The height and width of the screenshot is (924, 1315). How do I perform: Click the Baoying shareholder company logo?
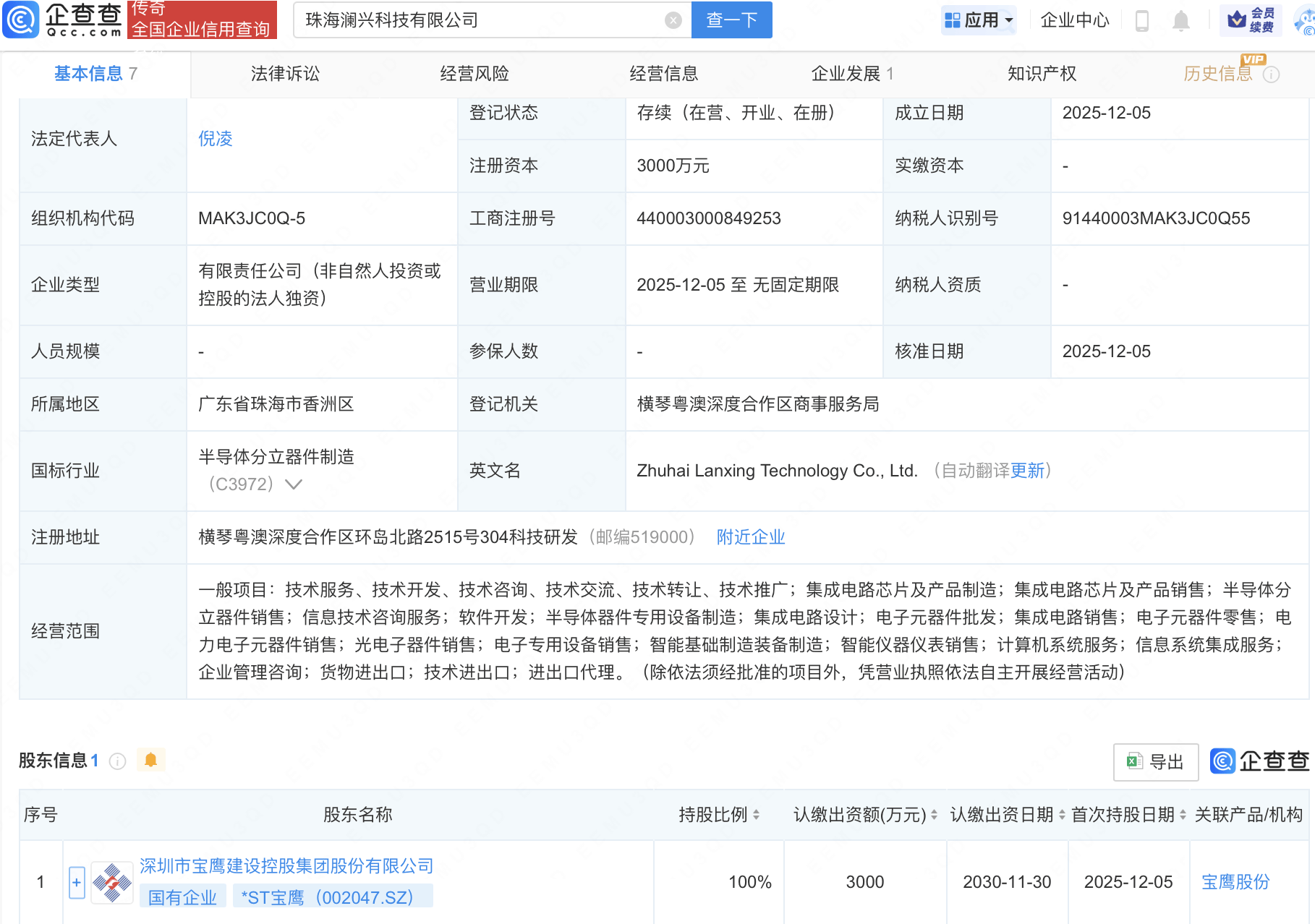tap(112, 882)
